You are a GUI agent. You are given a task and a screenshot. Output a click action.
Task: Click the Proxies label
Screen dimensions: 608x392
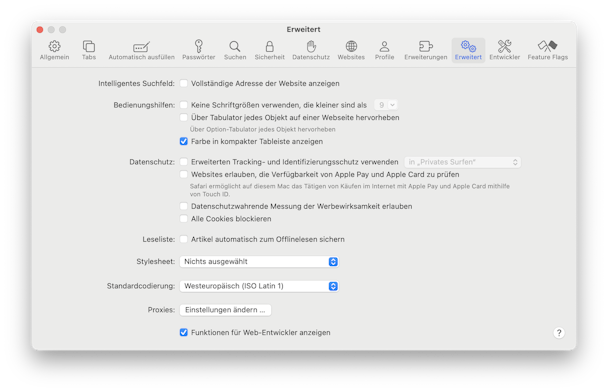[x=161, y=310]
